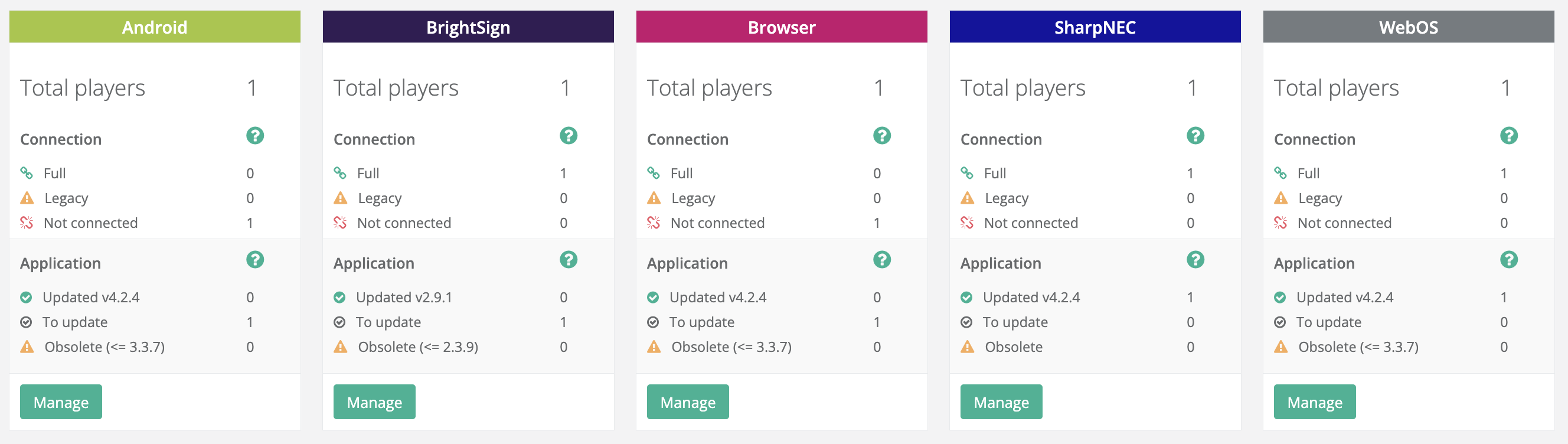Open BrightSign Application help icon
1568x444 pixels.
(x=568, y=260)
